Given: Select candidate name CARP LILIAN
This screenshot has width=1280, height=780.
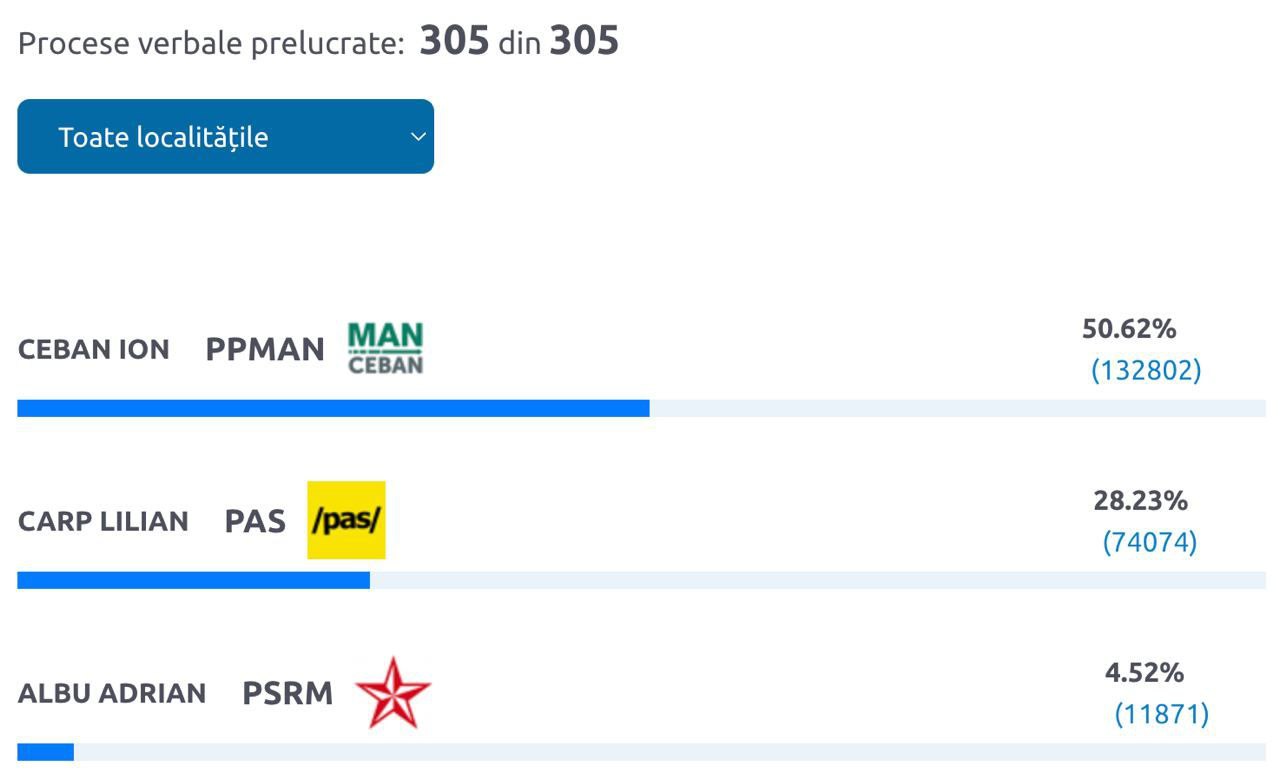Looking at the screenshot, I should pyautogui.click(x=103, y=522).
